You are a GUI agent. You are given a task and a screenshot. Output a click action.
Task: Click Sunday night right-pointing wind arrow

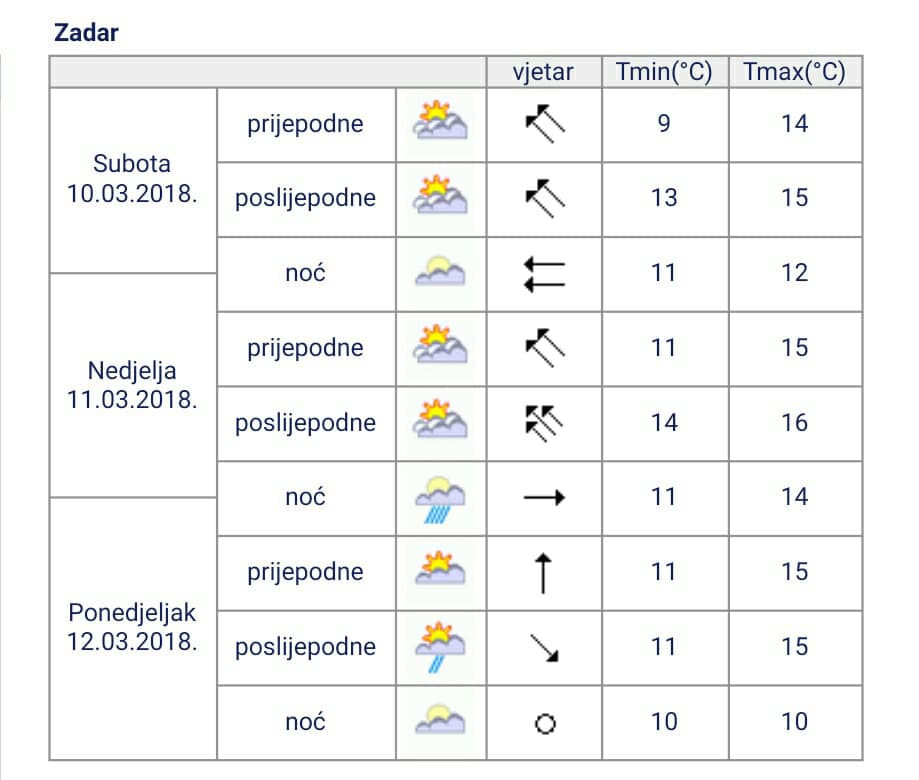point(545,497)
